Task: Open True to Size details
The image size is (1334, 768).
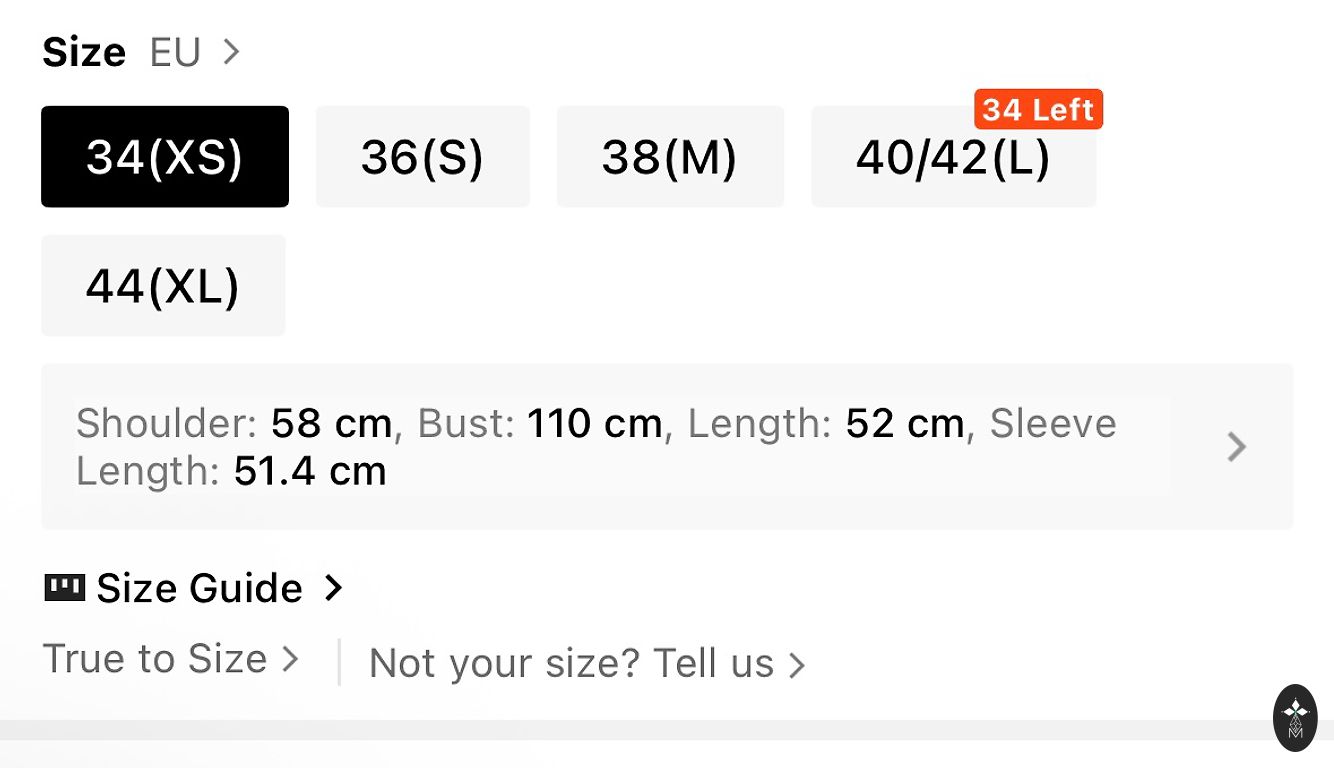Action: (x=155, y=659)
